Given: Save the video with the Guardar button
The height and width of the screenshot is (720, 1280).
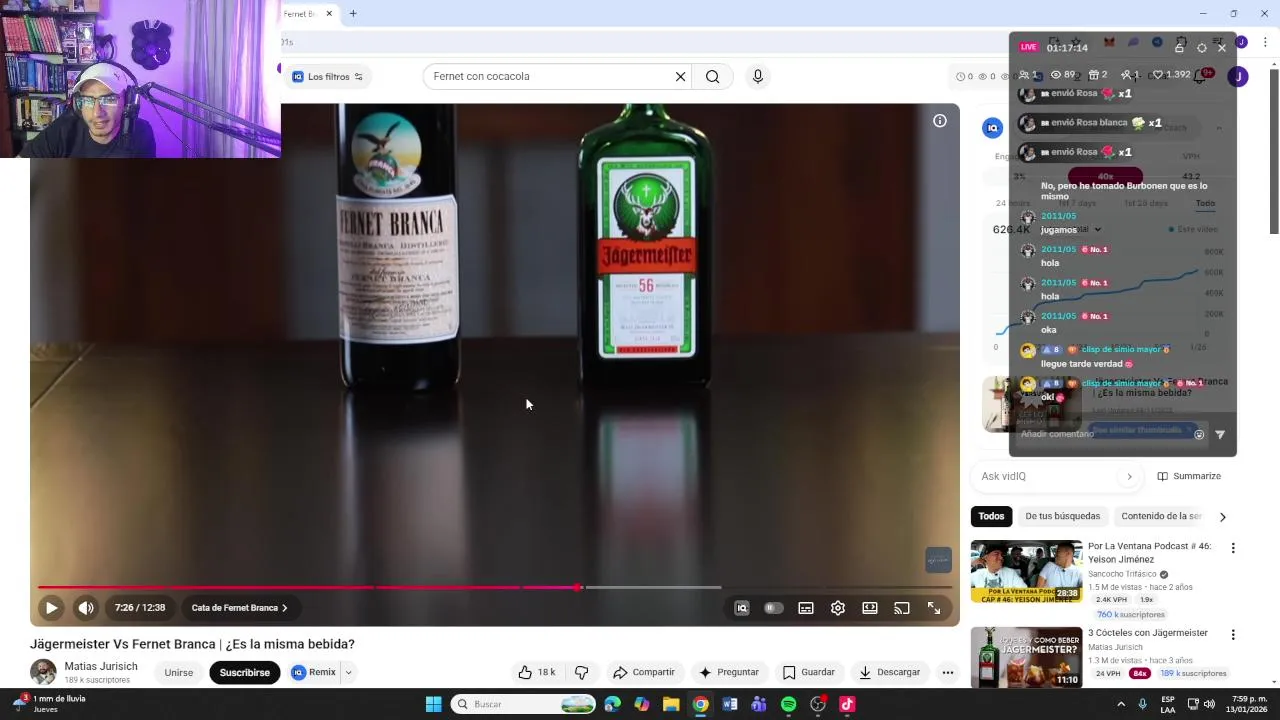Looking at the screenshot, I should click(x=808, y=672).
